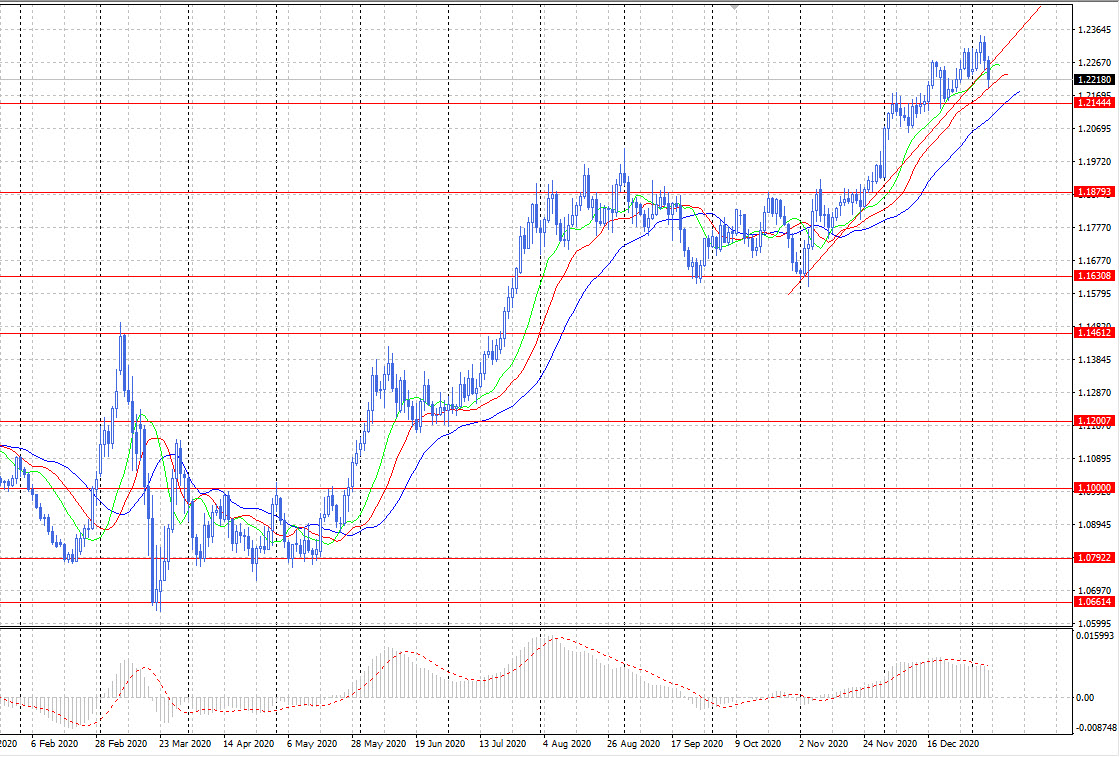Click the price axis value 1.22670
Screen dimensions: 1120x757
click(x=1094, y=63)
